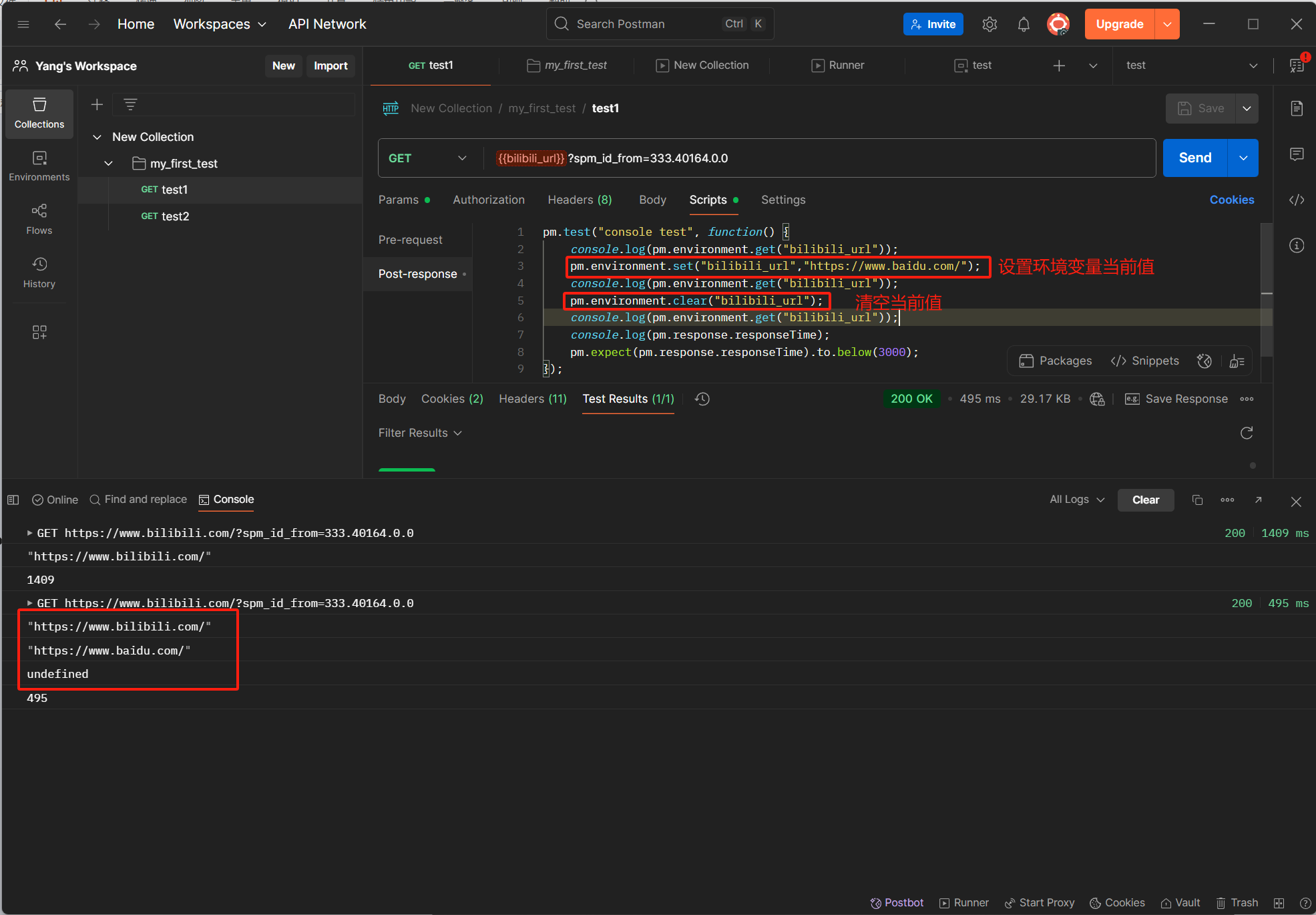Viewport: 1316px width, 915px height.
Task: Open the info icon in right sidebar
Action: click(1297, 245)
